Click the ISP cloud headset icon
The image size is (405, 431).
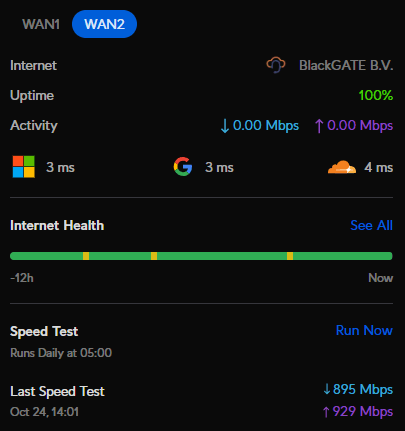click(276, 65)
